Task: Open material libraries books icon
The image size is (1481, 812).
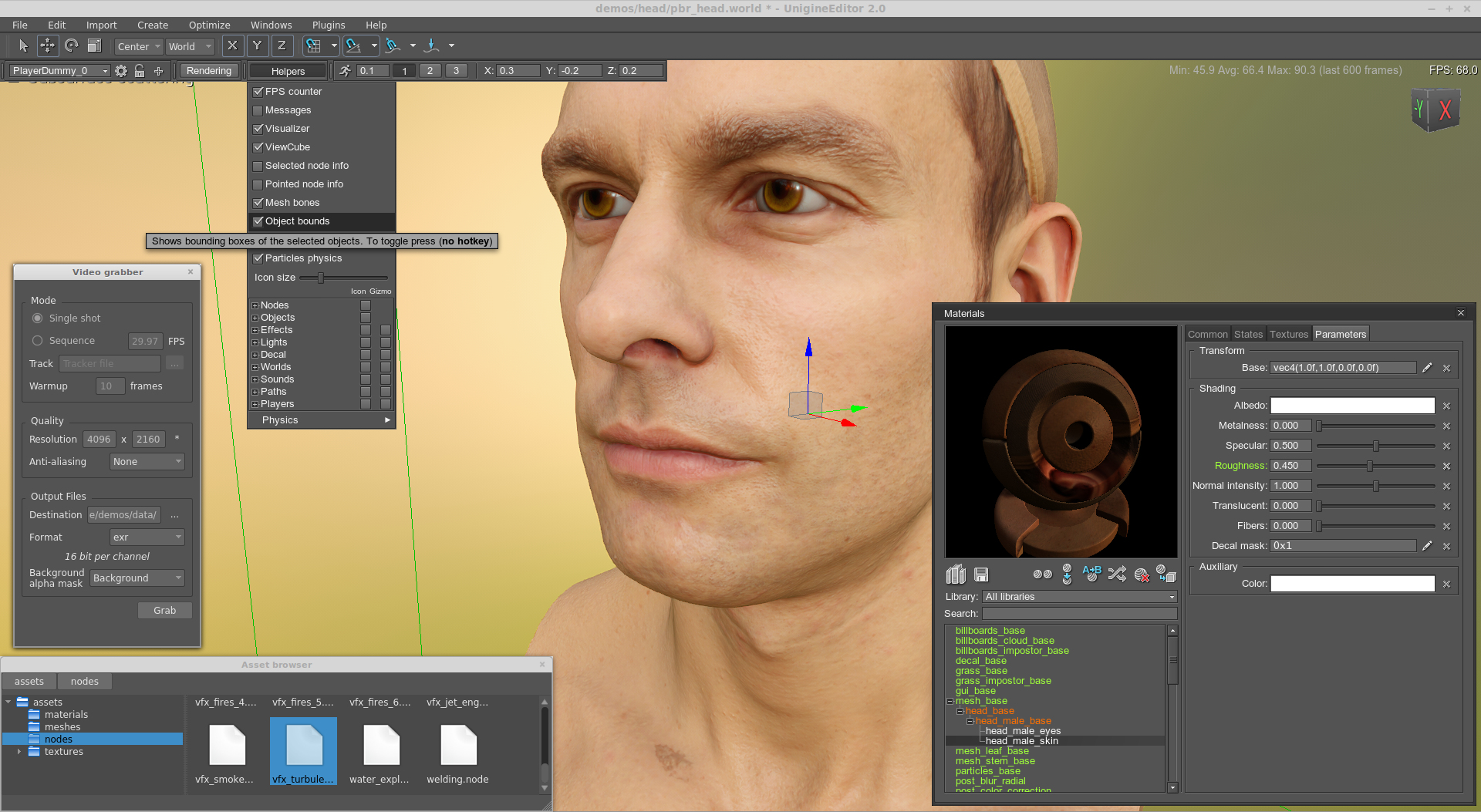Action: [x=956, y=574]
